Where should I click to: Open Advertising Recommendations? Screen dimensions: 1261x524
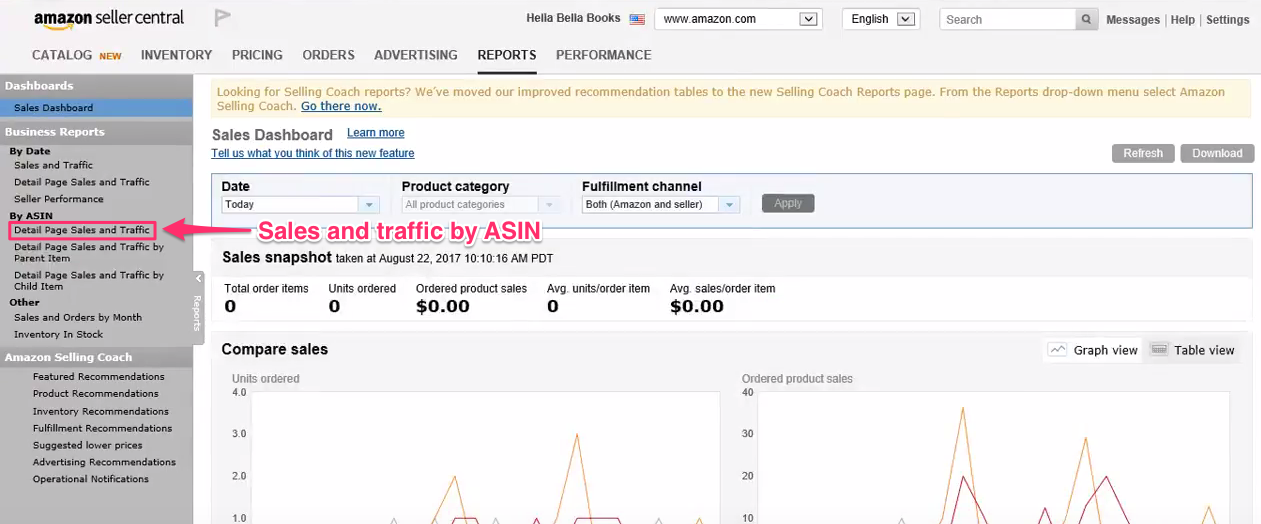click(104, 462)
